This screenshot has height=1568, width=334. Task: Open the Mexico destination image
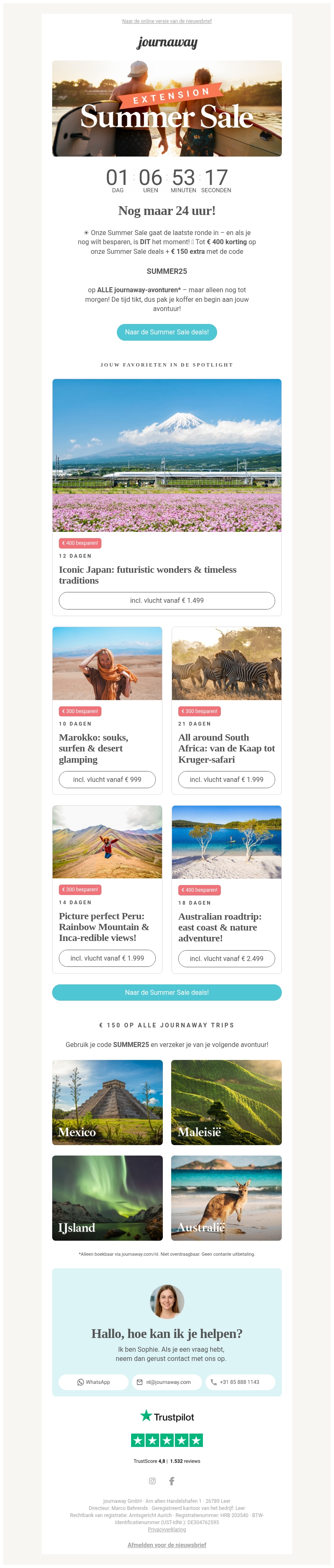[x=108, y=1103]
